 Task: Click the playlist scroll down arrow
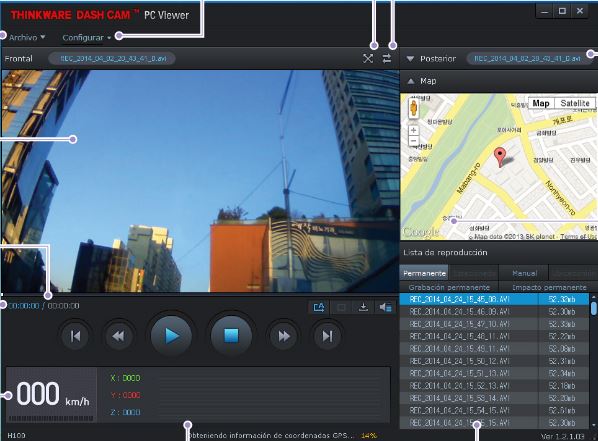coord(593,425)
